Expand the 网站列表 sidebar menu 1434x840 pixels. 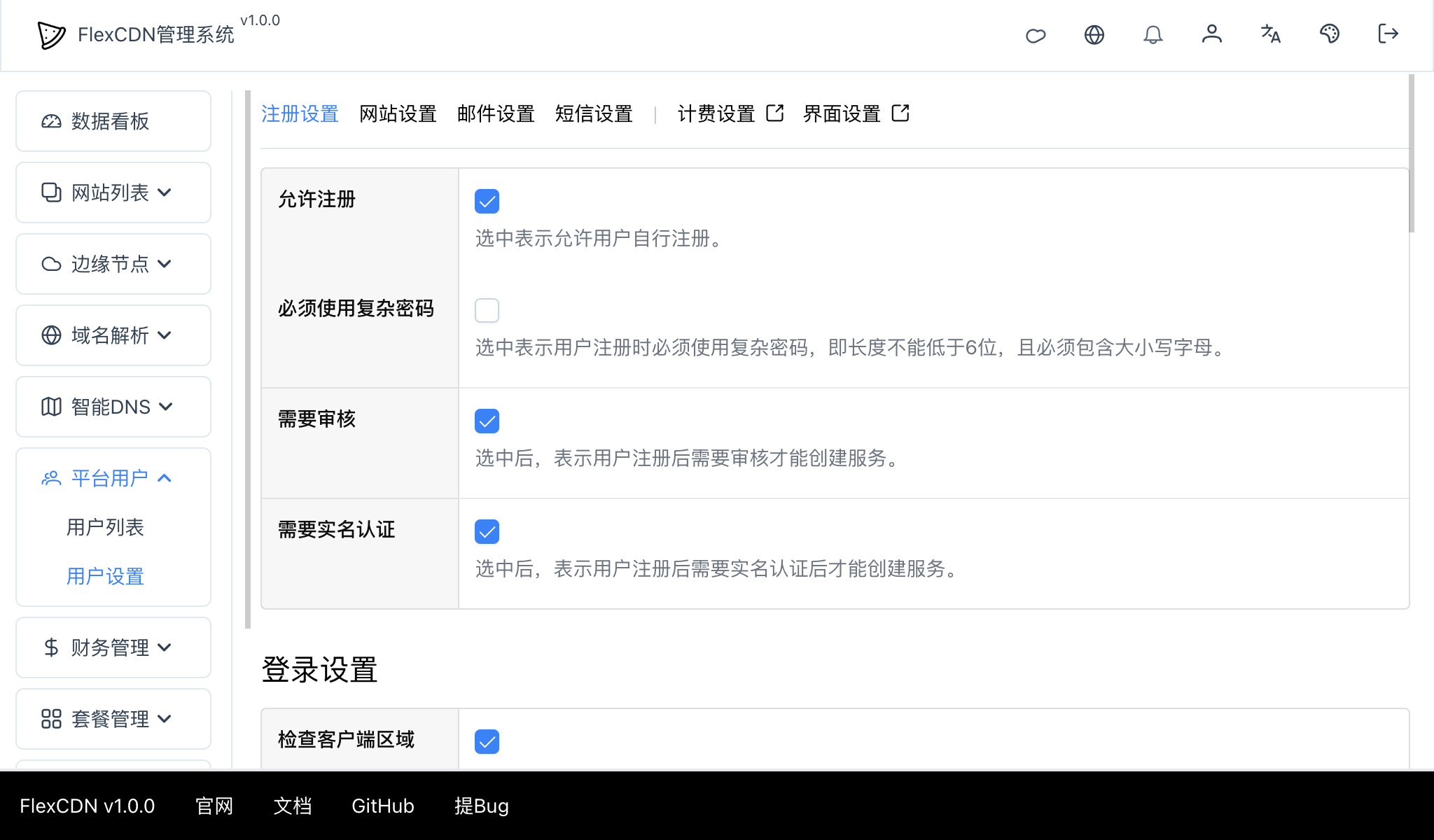113,192
